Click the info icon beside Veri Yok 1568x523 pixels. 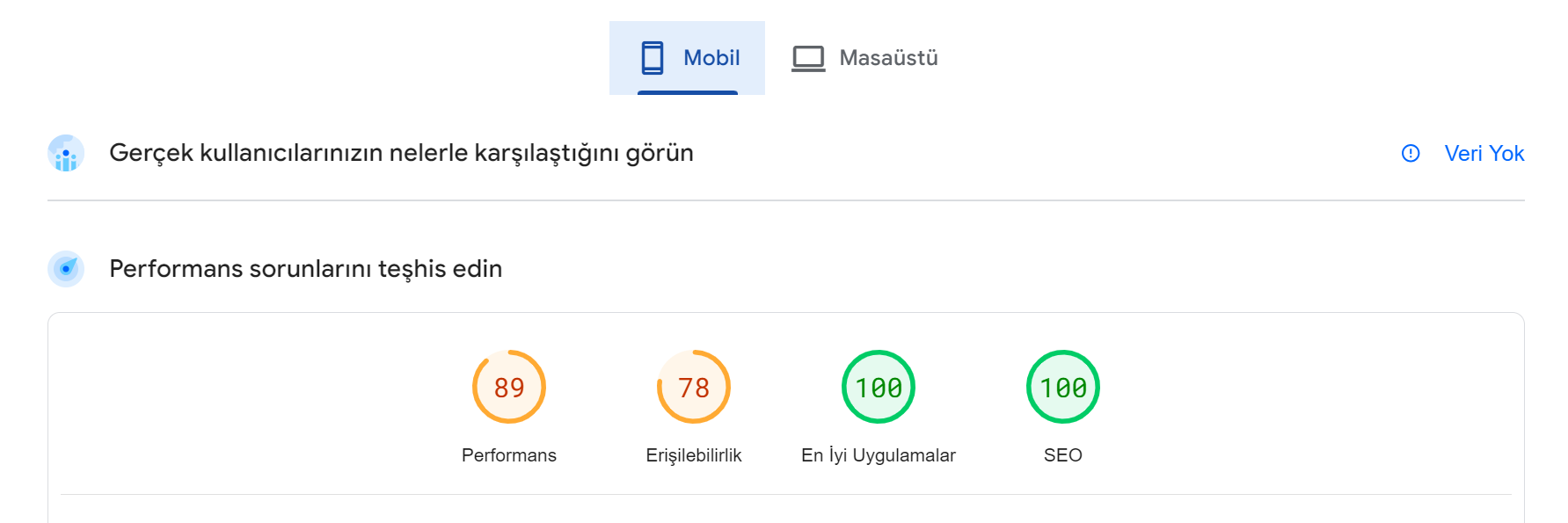coord(1411,154)
